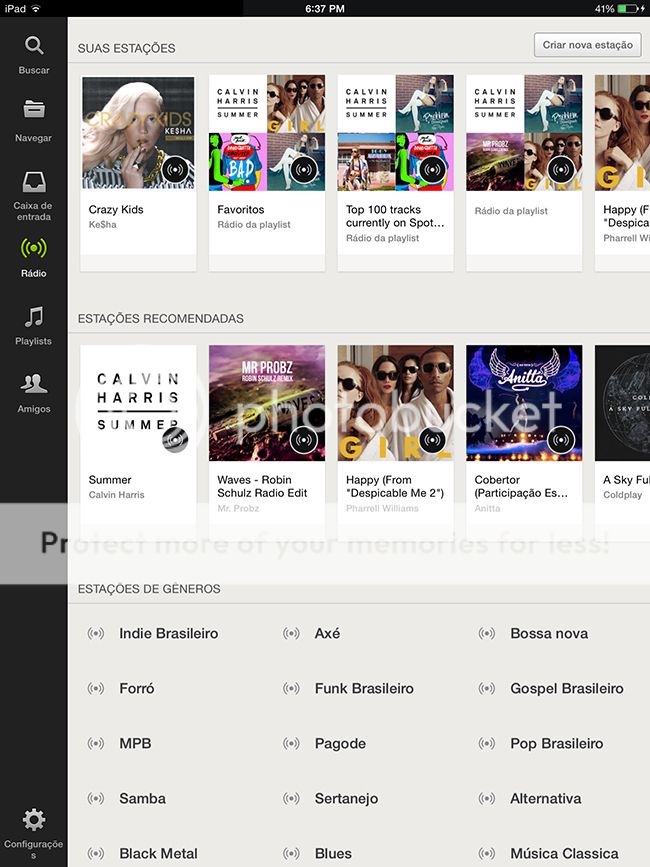This screenshot has width=650, height=867.
Task: Open A Sky Full Coldplay station
Action: click(x=622, y=442)
